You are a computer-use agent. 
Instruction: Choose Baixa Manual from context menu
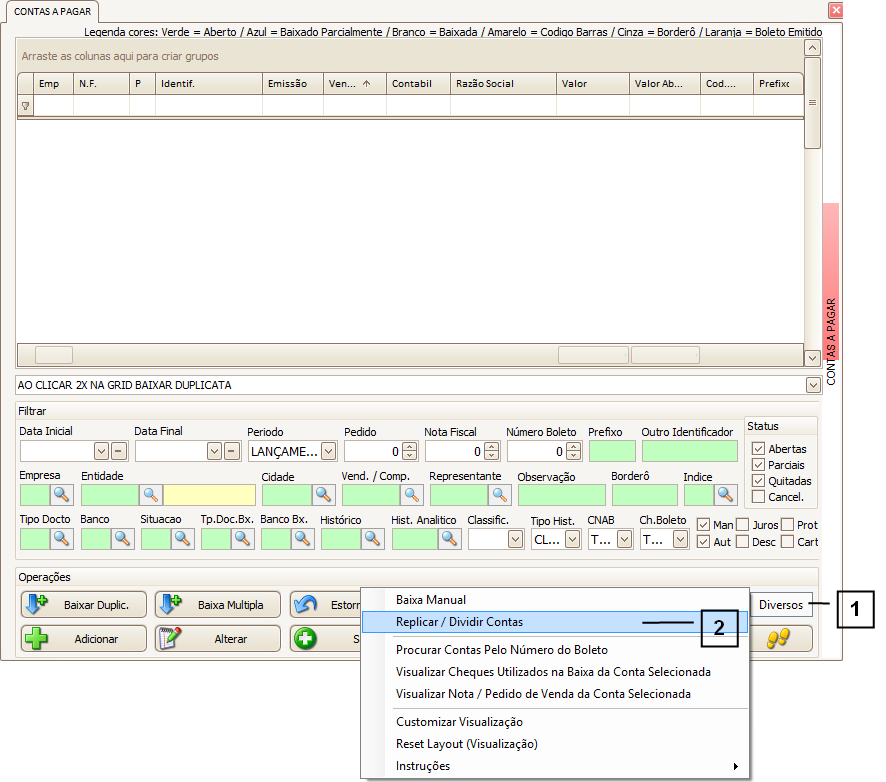[x=431, y=600]
